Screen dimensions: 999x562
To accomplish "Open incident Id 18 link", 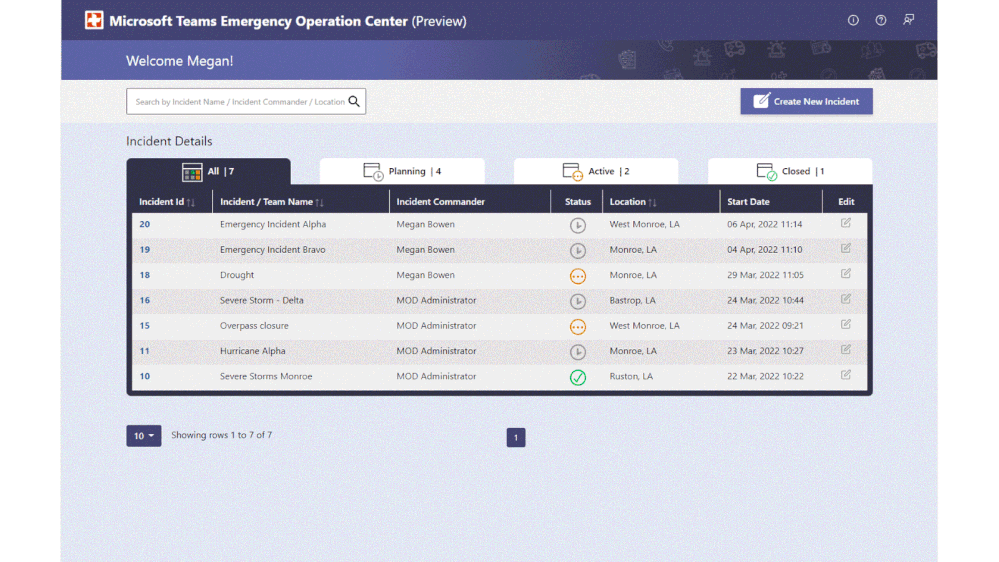I will coord(145,275).
